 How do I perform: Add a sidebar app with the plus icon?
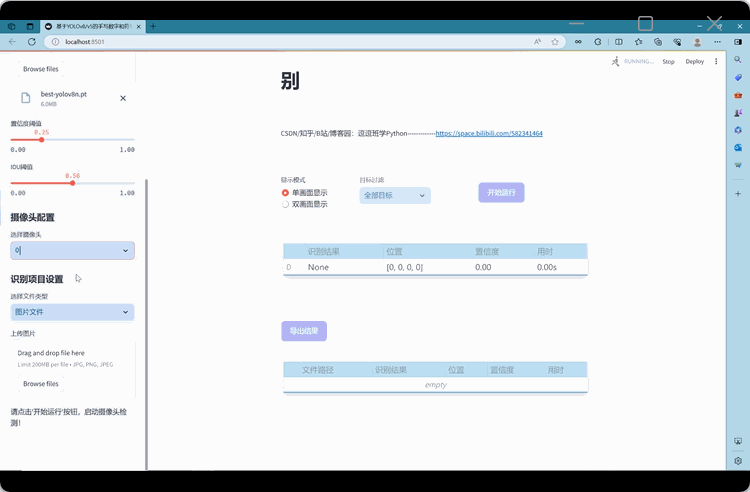738,194
